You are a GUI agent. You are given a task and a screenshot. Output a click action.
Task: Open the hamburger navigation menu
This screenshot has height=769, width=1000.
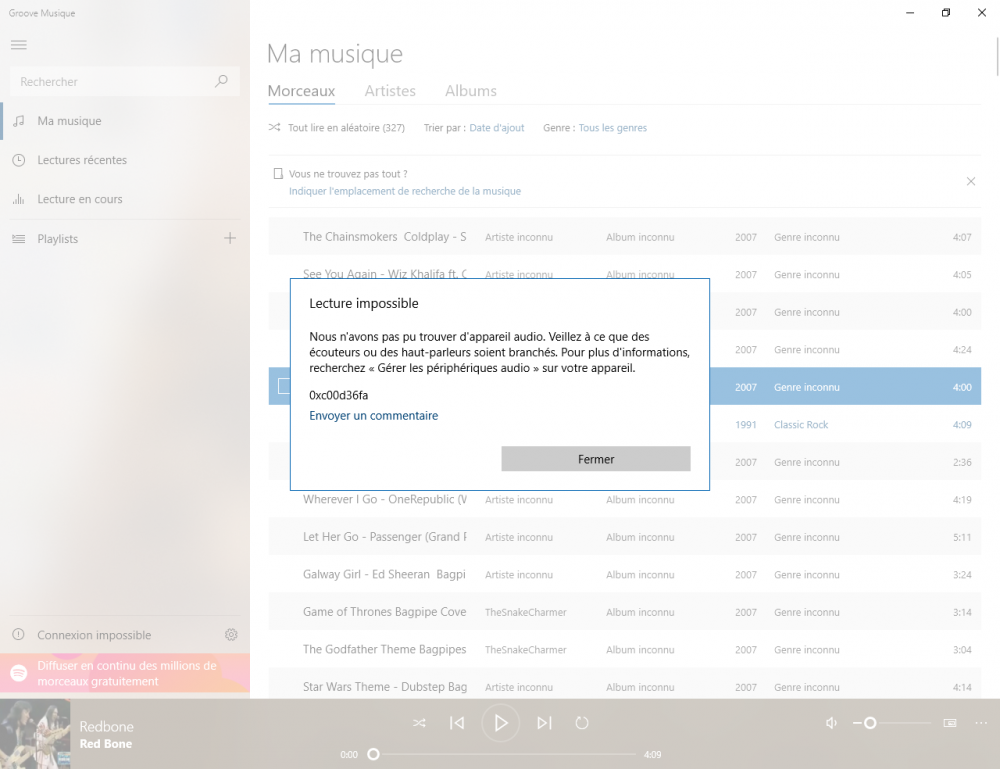tap(18, 45)
